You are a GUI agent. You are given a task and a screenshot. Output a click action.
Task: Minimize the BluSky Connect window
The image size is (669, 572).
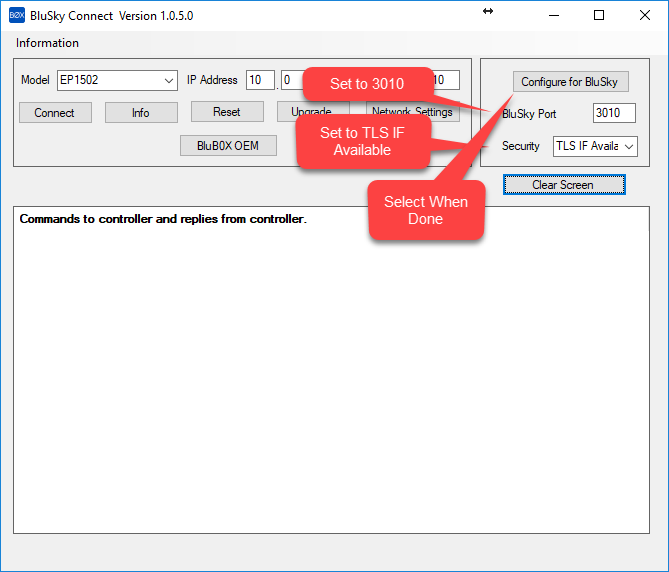pos(554,15)
